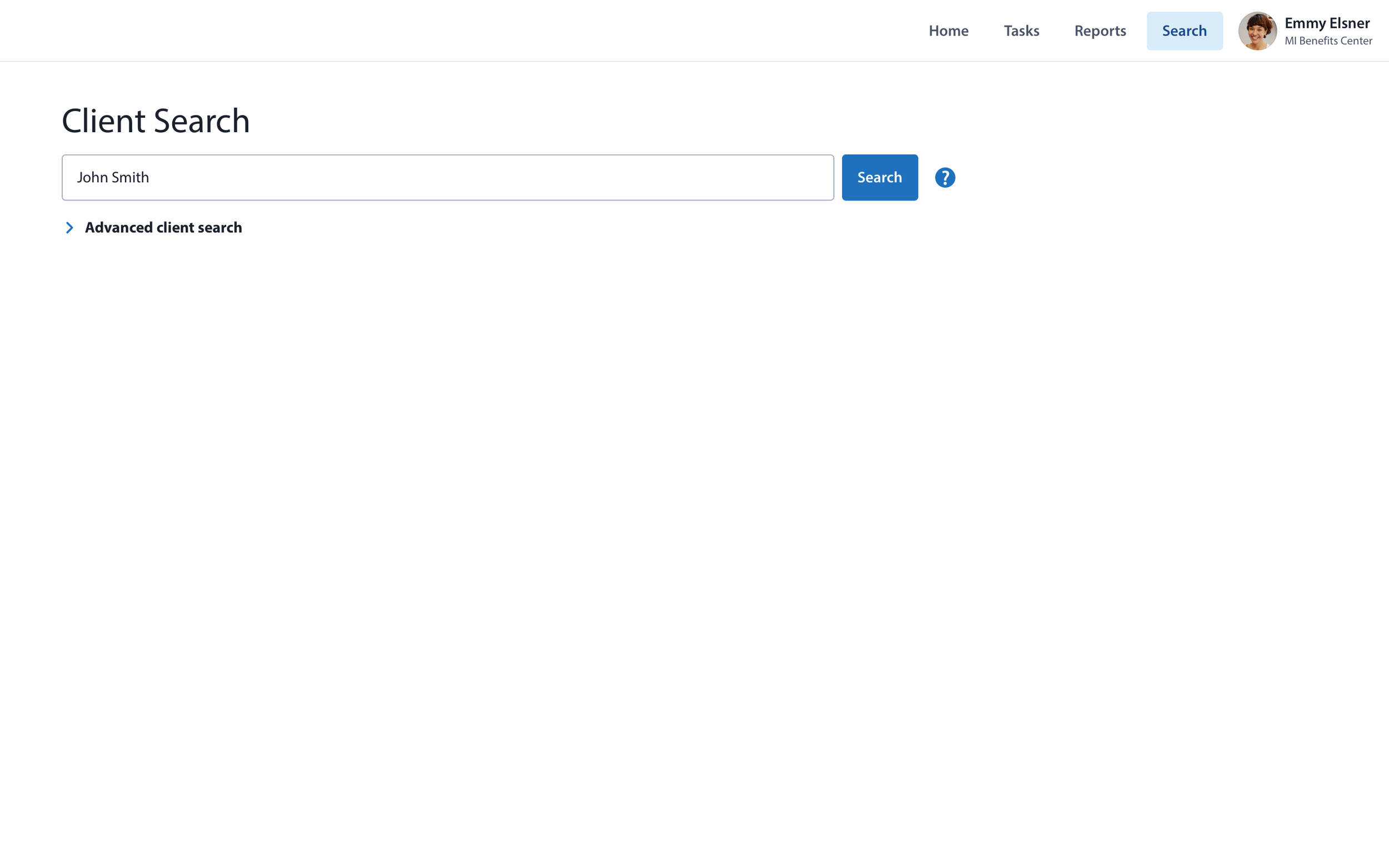Screen dimensions: 1389x868
Task: Click the Client Search page heading
Action: [156, 121]
